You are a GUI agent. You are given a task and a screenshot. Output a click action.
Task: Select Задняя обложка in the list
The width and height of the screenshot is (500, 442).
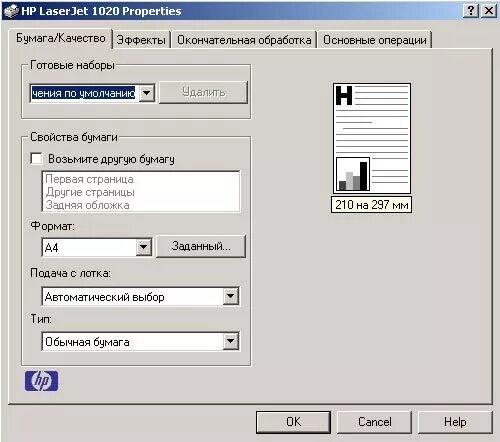87,205
